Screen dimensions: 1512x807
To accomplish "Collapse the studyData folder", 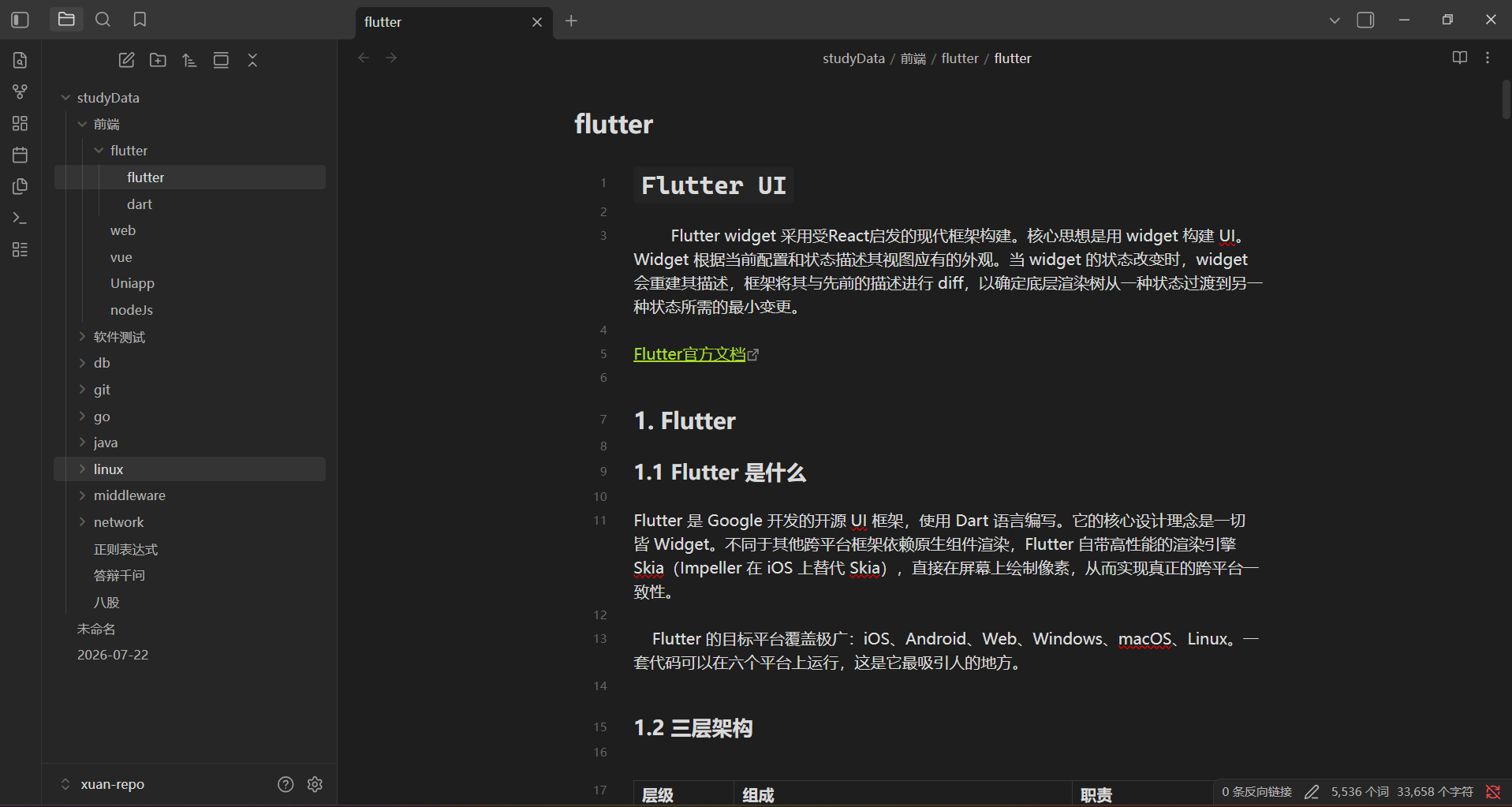I will [x=65, y=98].
